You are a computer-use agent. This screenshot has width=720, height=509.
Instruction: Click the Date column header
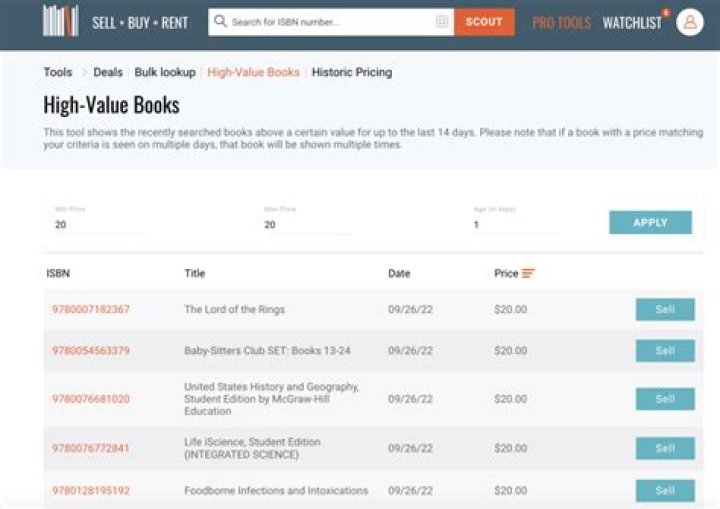(399, 273)
